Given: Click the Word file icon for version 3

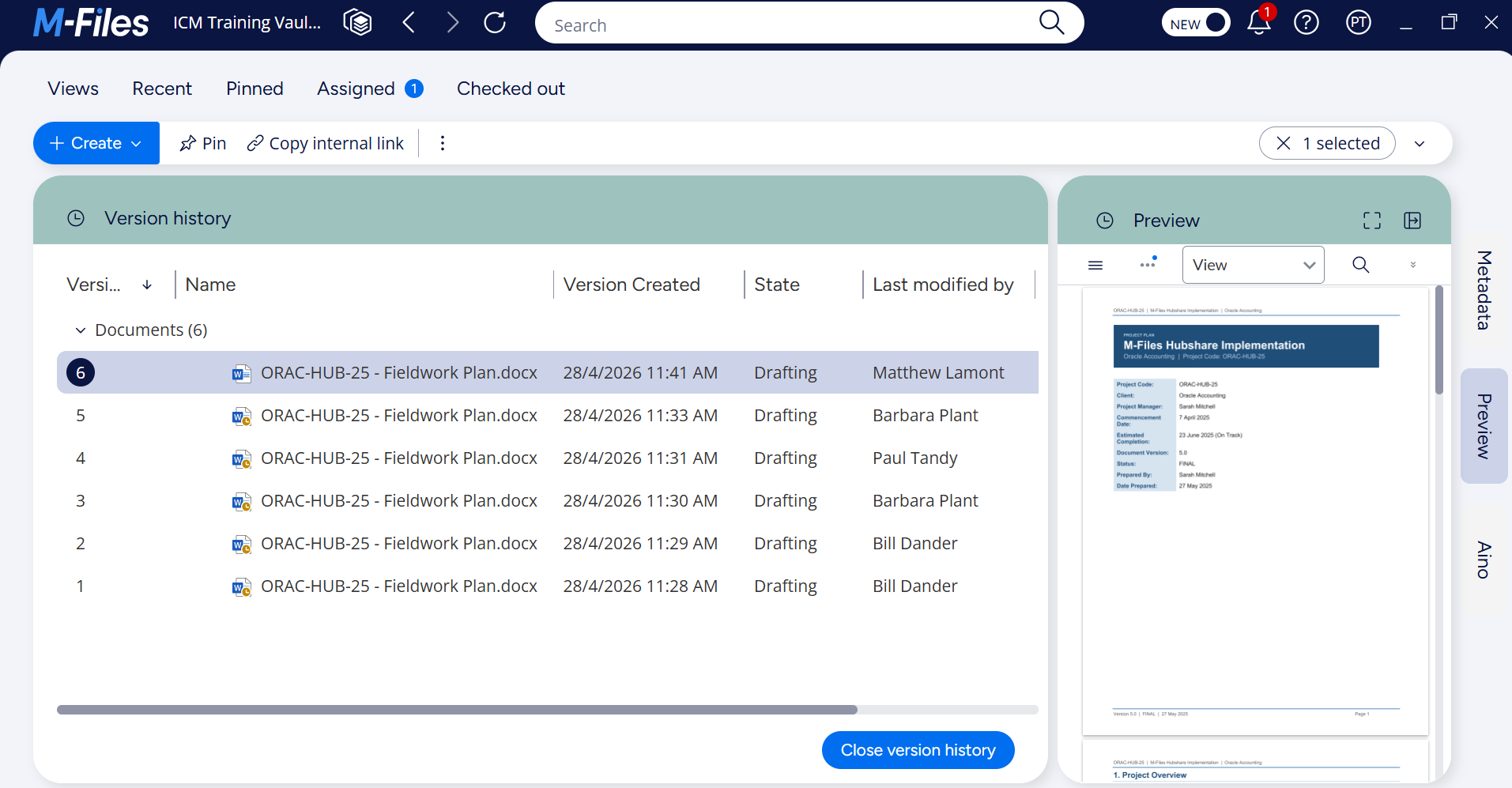Looking at the screenshot, I should tap(241, 501).
